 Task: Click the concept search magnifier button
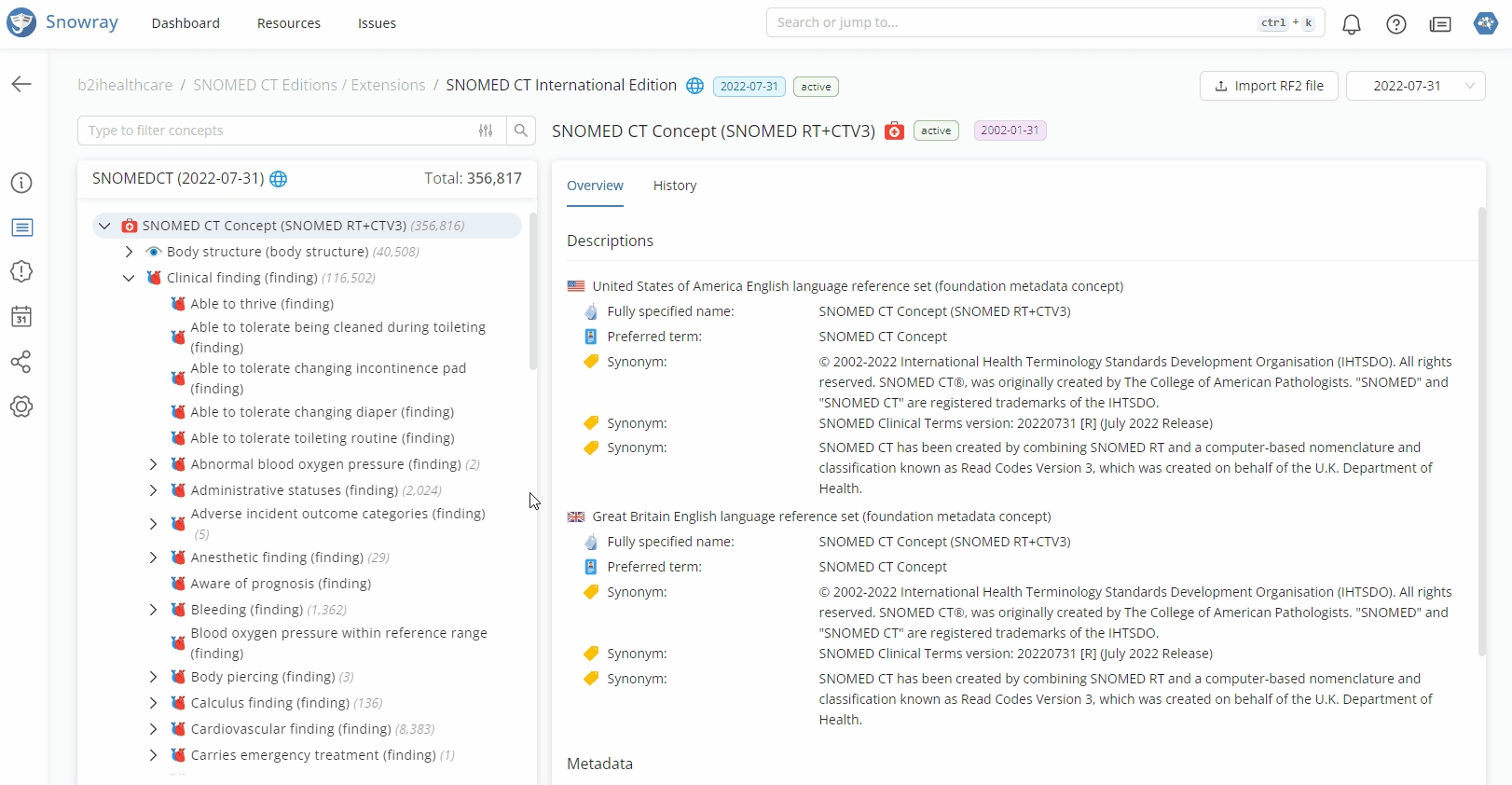tap(521, 131)
